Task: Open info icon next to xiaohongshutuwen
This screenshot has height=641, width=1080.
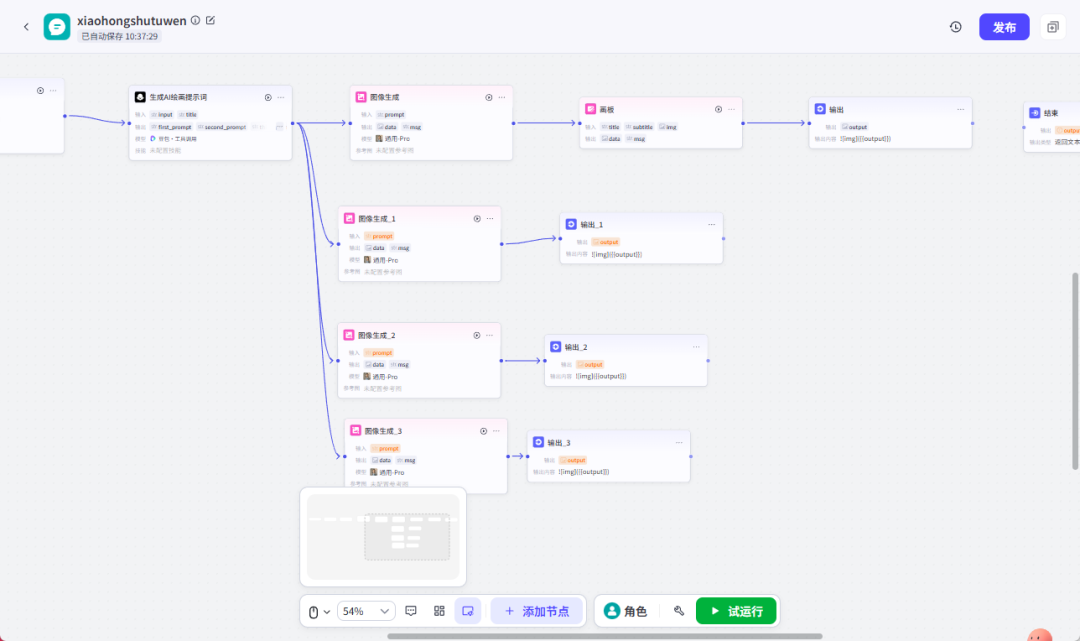Action: click(x=196, y=21)
